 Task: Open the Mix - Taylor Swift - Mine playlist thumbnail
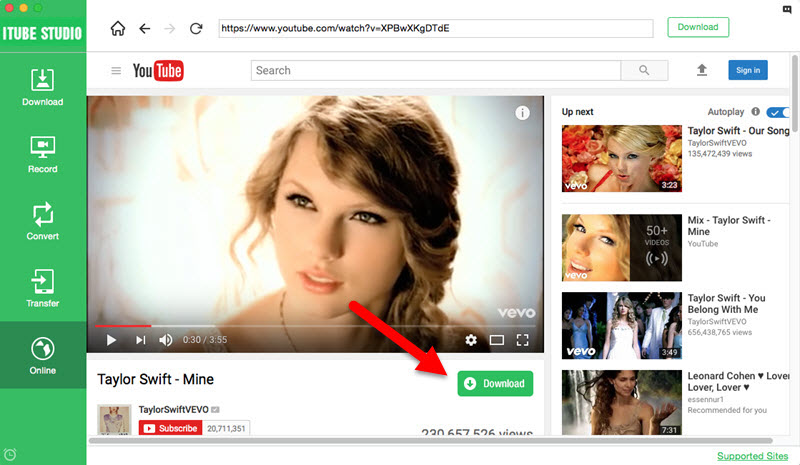point(621,248)
